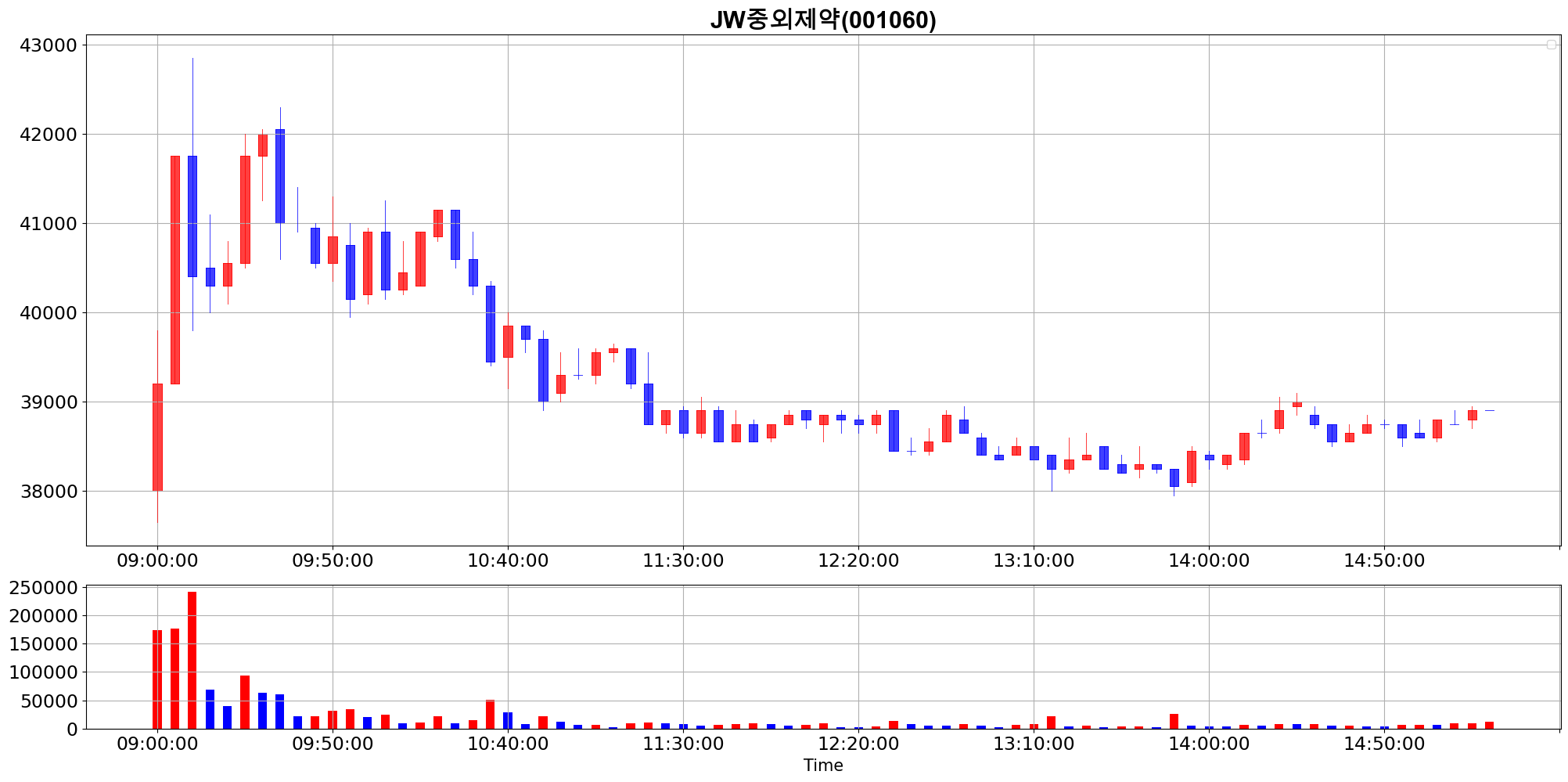
Task: Click the 250000 volume axis label
Action: coord(43,588)
